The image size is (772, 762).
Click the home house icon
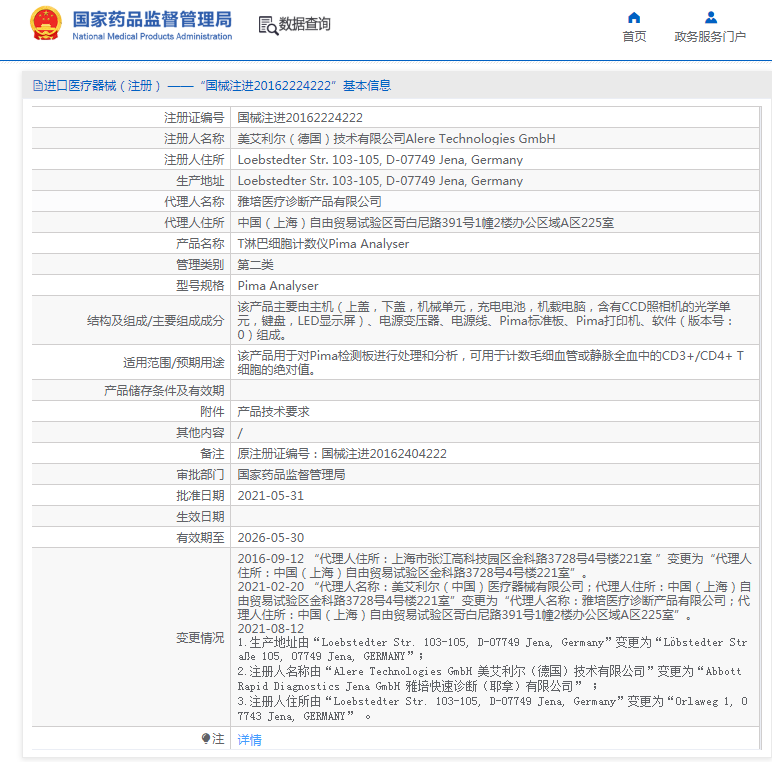634,18
